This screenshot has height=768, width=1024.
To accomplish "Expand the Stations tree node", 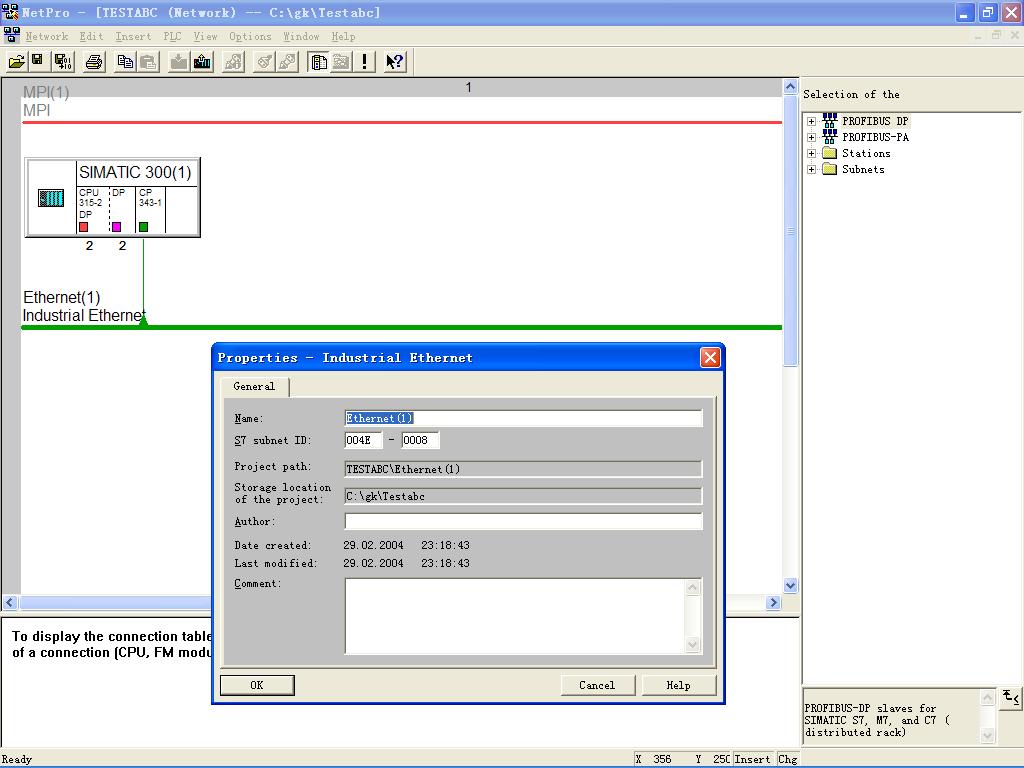I will (x=811, y=153).
